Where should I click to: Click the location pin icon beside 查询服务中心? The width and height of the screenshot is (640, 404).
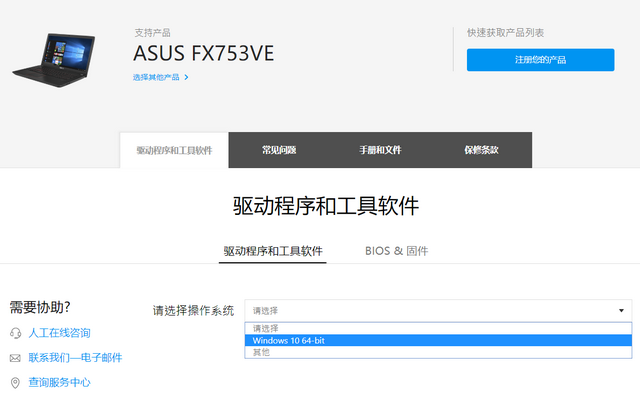coord(15,383)
